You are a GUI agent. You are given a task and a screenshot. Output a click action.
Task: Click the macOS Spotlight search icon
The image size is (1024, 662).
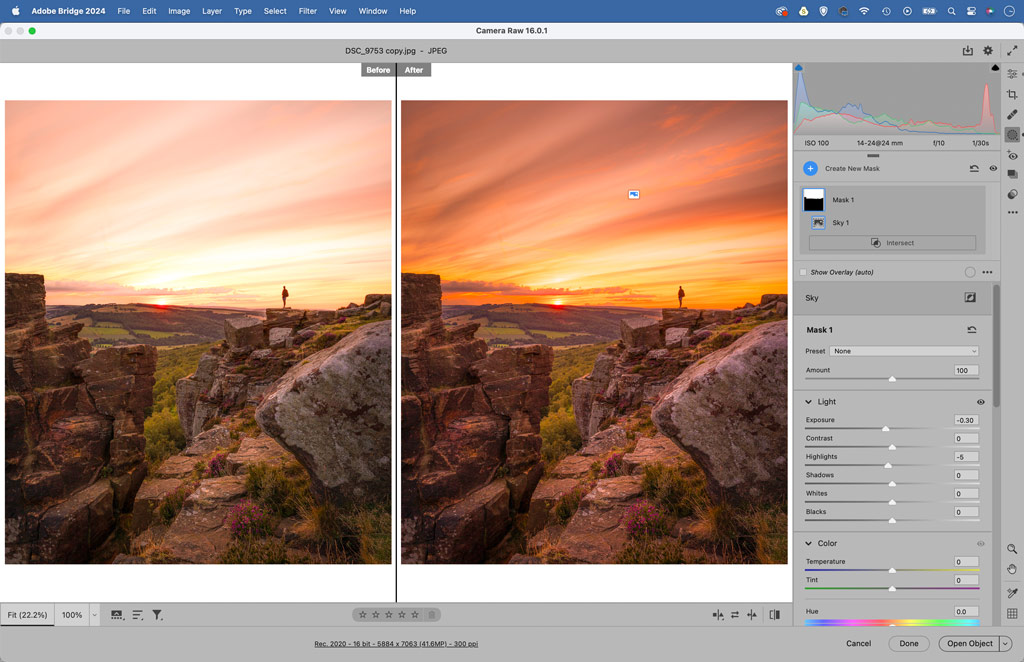[951, 11]
